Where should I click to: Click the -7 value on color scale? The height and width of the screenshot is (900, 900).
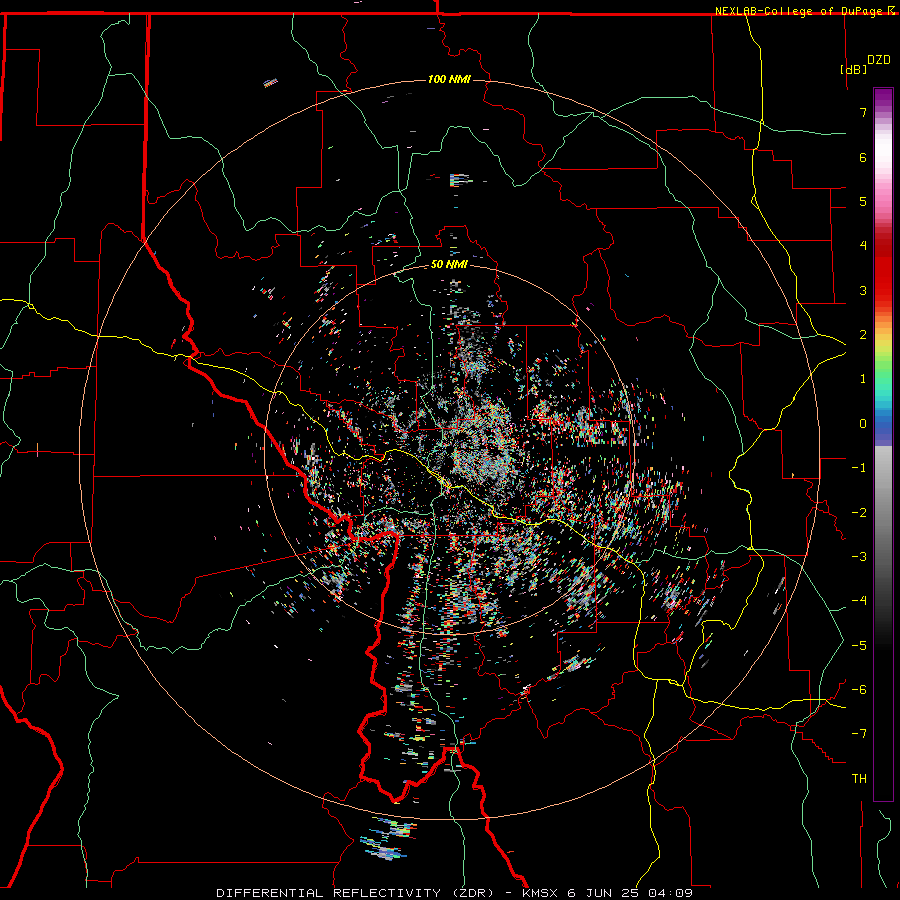click(x=859, y=734)
